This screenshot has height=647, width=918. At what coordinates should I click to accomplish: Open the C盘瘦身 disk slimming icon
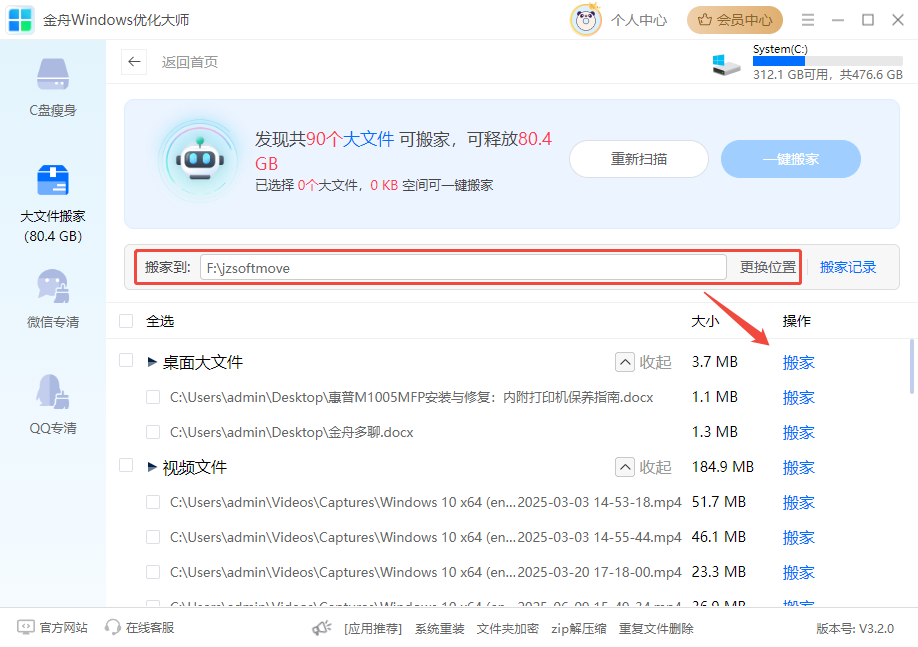tap(53, 74)
